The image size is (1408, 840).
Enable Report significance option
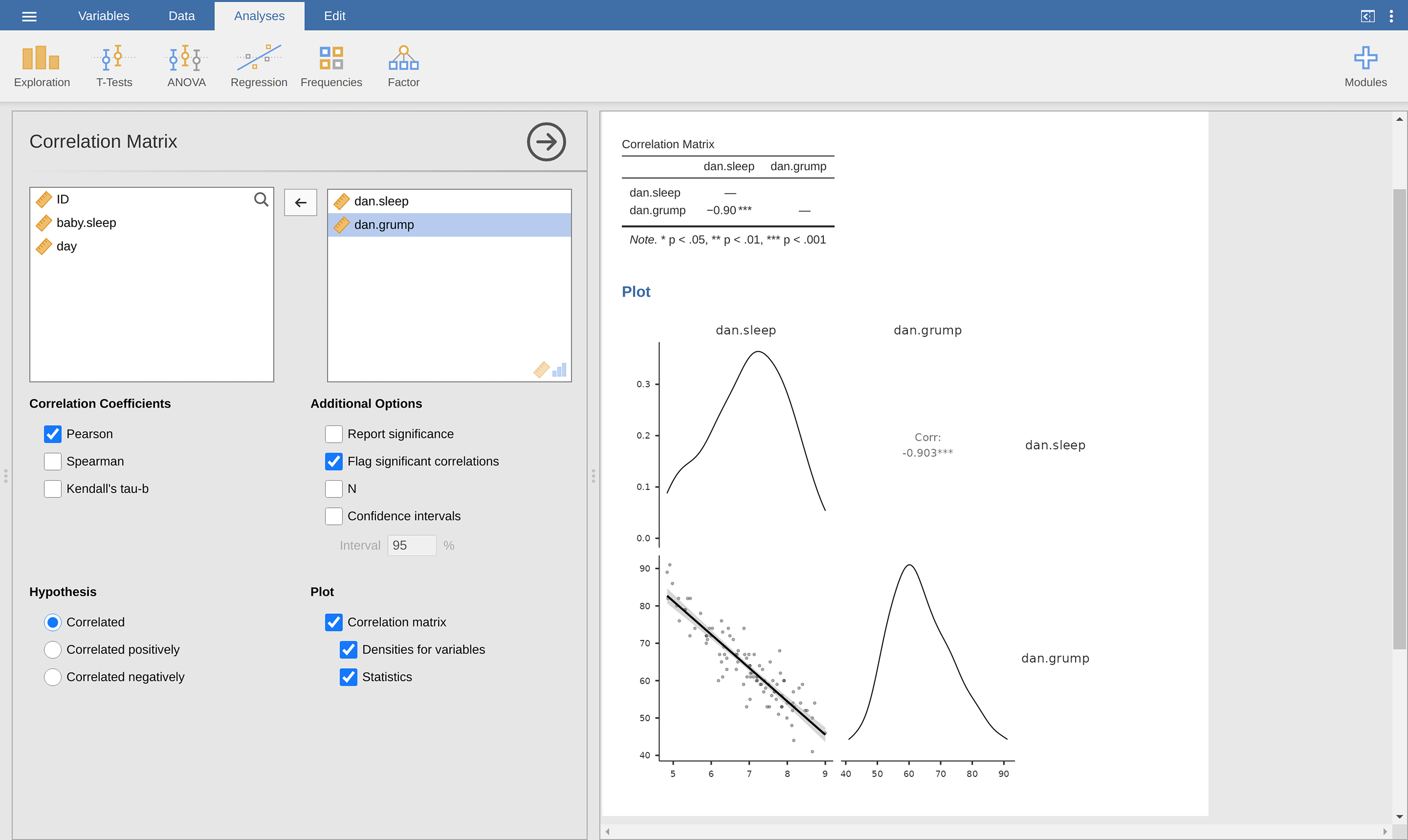coord(334,434)
